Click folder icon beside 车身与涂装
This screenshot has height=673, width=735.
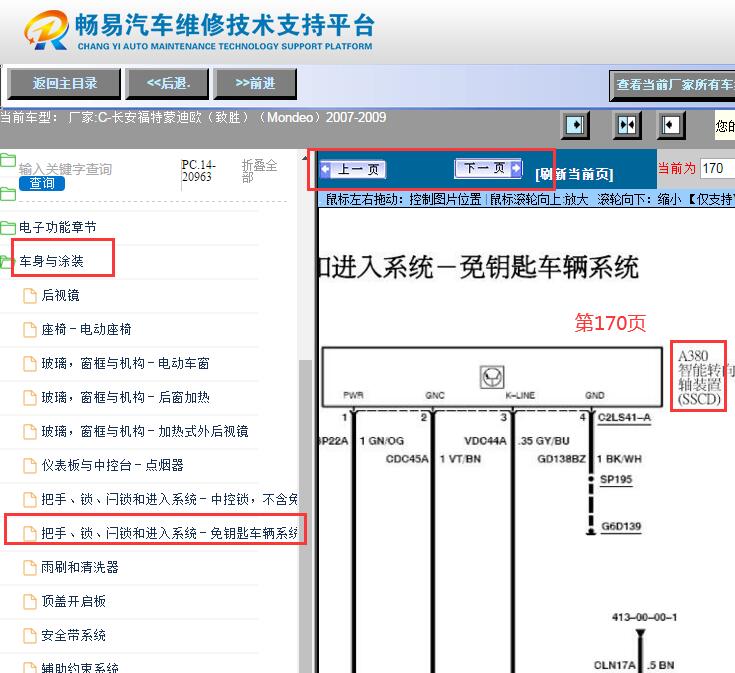click(x=7, y=262)
